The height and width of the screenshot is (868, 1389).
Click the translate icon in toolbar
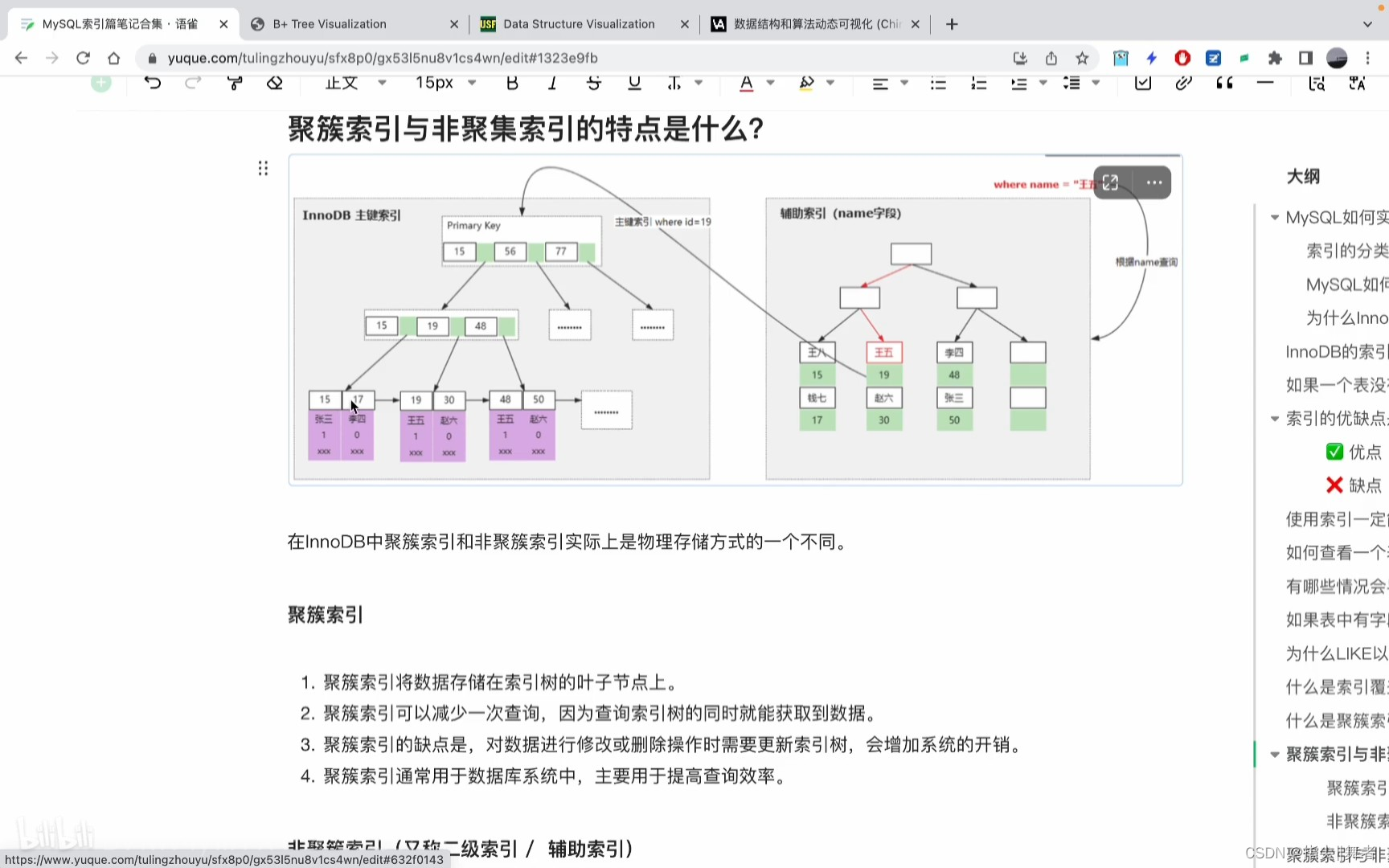click(x=1357, y=82)
